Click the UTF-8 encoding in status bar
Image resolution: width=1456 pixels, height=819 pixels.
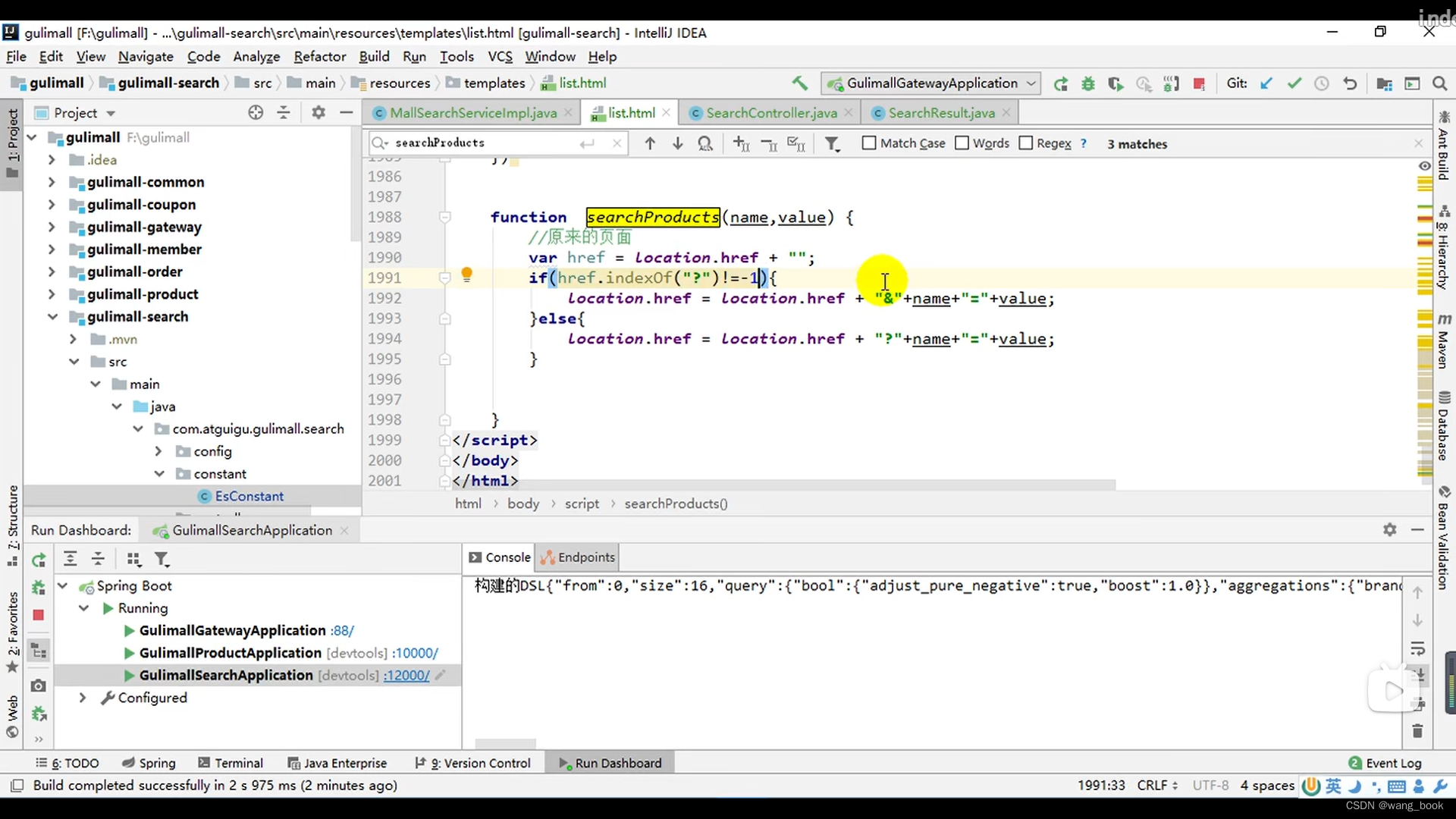[1210, 785]
